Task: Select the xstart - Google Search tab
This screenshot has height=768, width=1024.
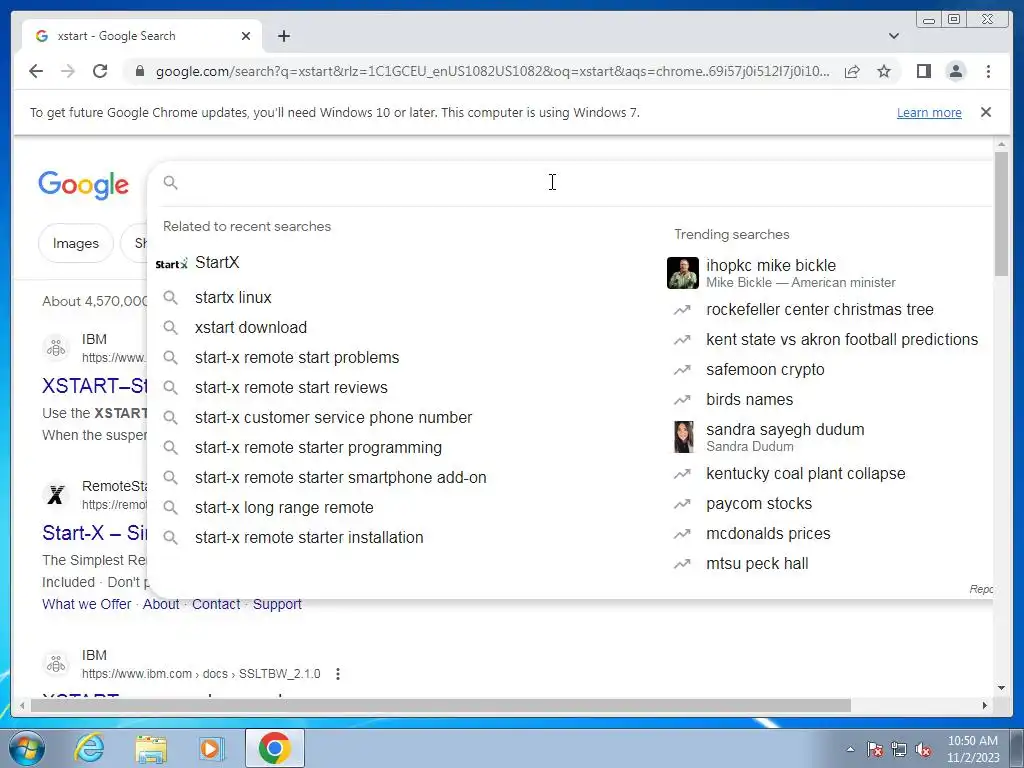Action: click(x=142, y=36)
